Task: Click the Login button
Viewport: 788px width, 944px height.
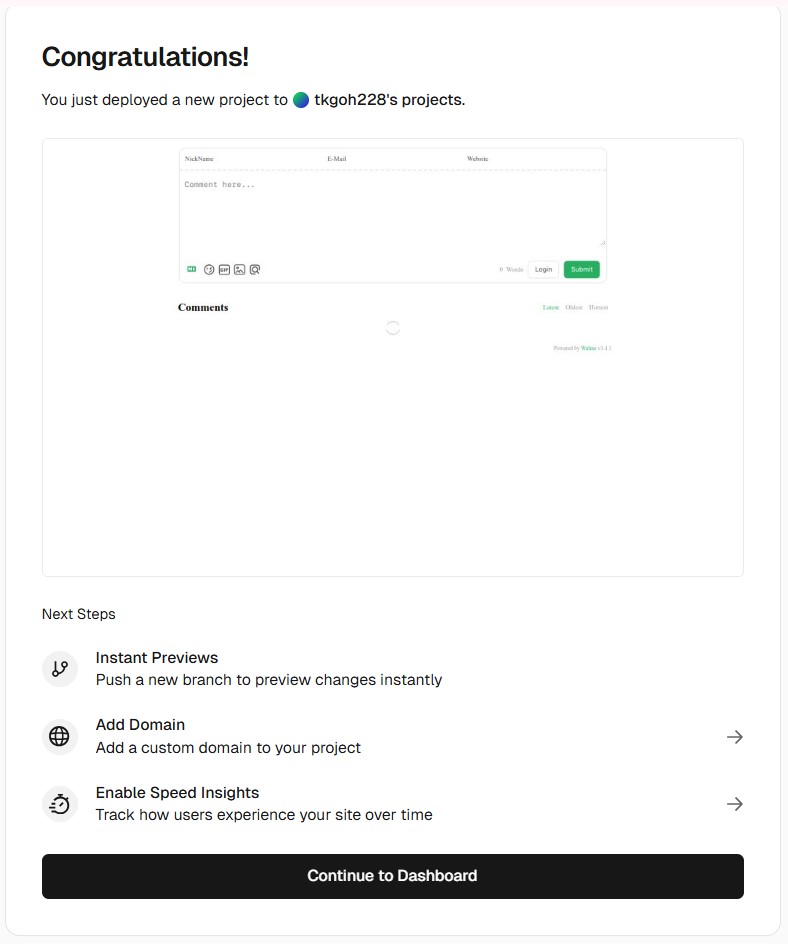Action: pyautogui.click(x=543, y=269)
